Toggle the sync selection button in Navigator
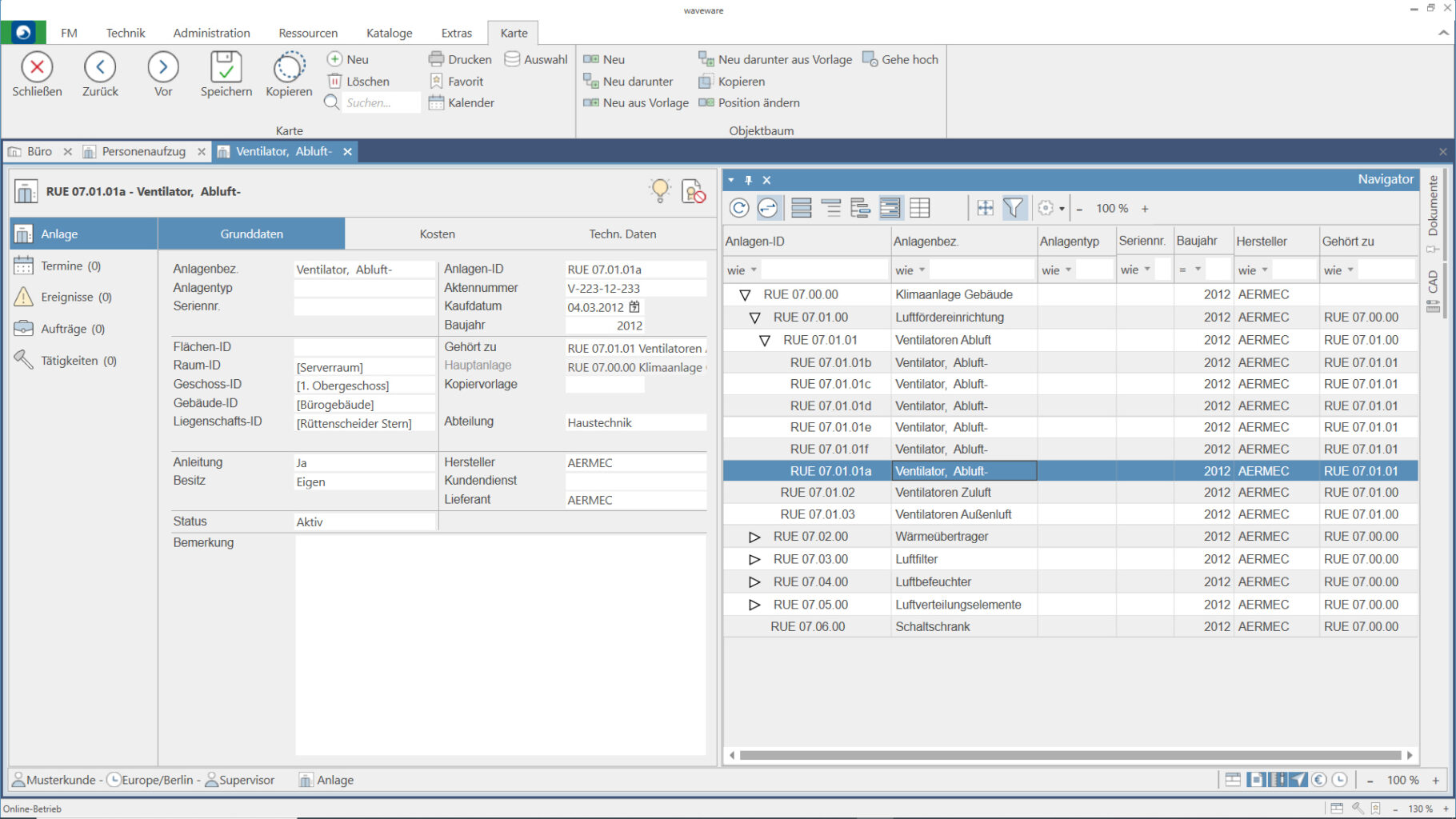This screenshot has width=1456, height=819. pyautogui.click(x=767, y=209)
